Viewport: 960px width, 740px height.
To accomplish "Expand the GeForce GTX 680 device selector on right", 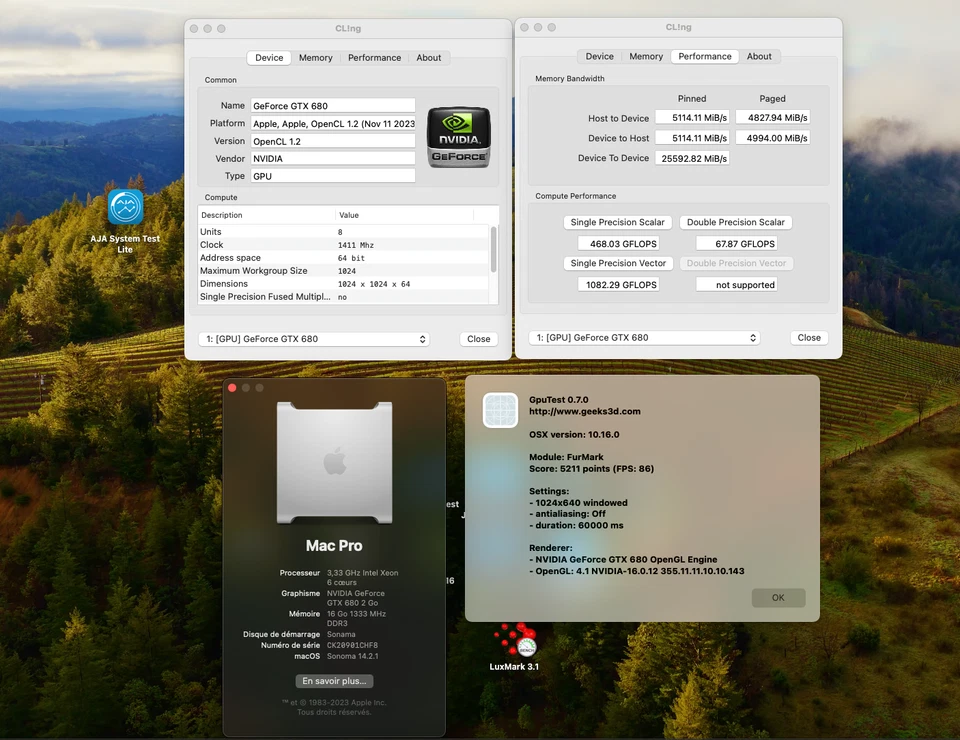I will coord(643,337).
